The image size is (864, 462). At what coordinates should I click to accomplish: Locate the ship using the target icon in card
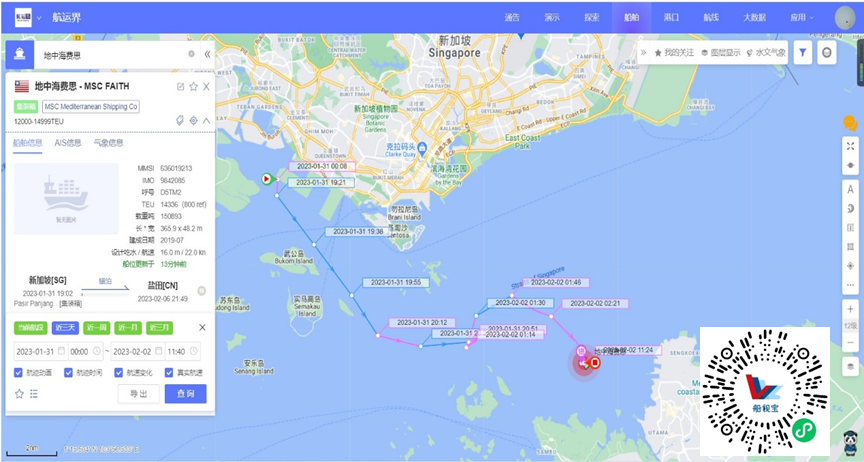[193, 121]
